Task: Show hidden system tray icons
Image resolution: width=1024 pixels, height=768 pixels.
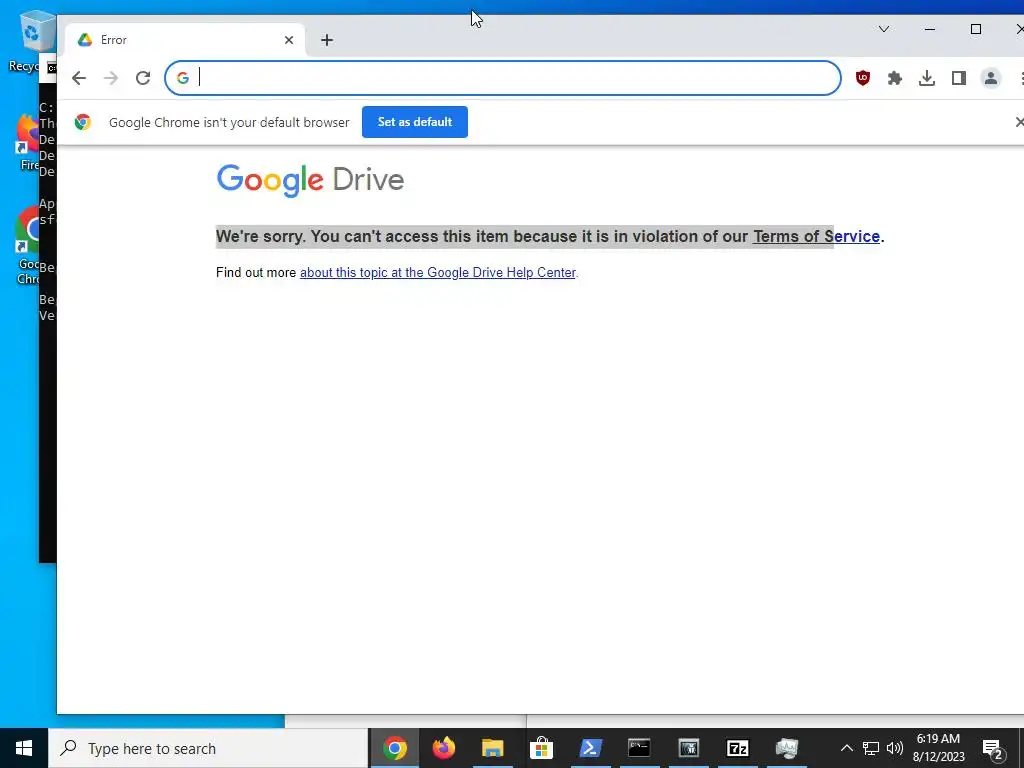Action: [846, 748]
